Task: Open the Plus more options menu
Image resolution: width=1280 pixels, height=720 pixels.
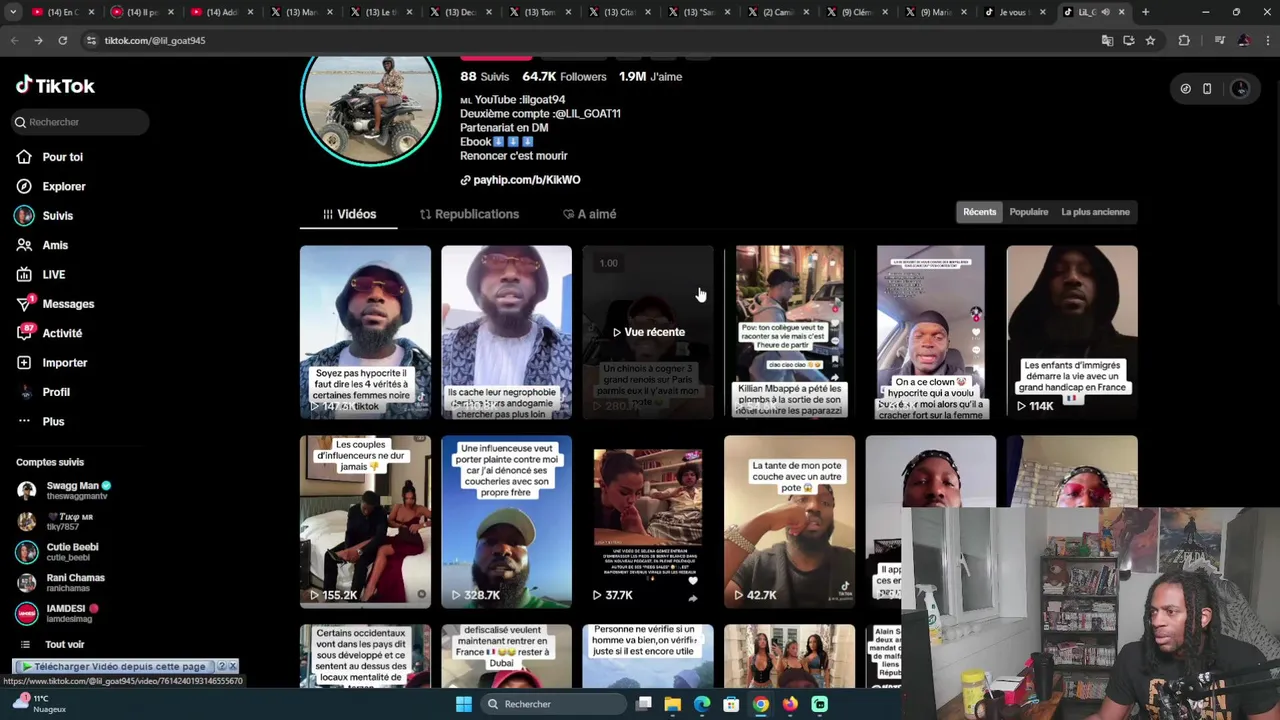Action: [53, 422]
